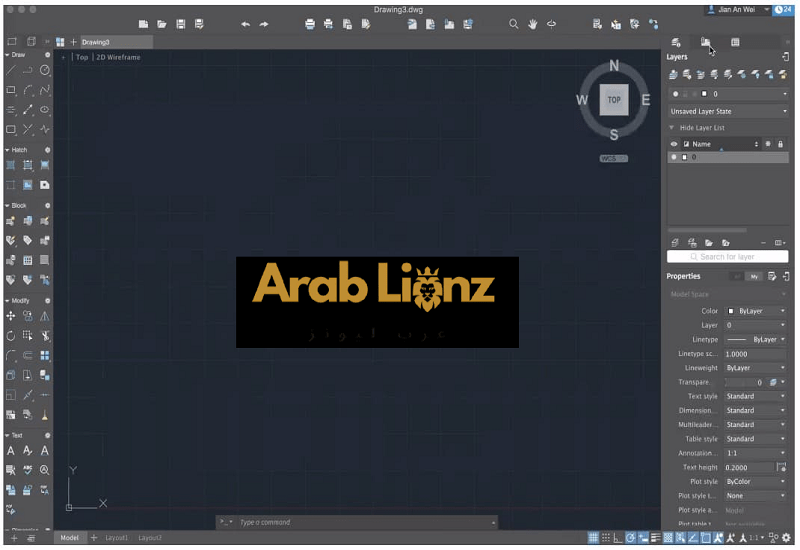Select the Drawing3 file tab
Viewport: 800px width, 550px height.
[x=116, y=42]
